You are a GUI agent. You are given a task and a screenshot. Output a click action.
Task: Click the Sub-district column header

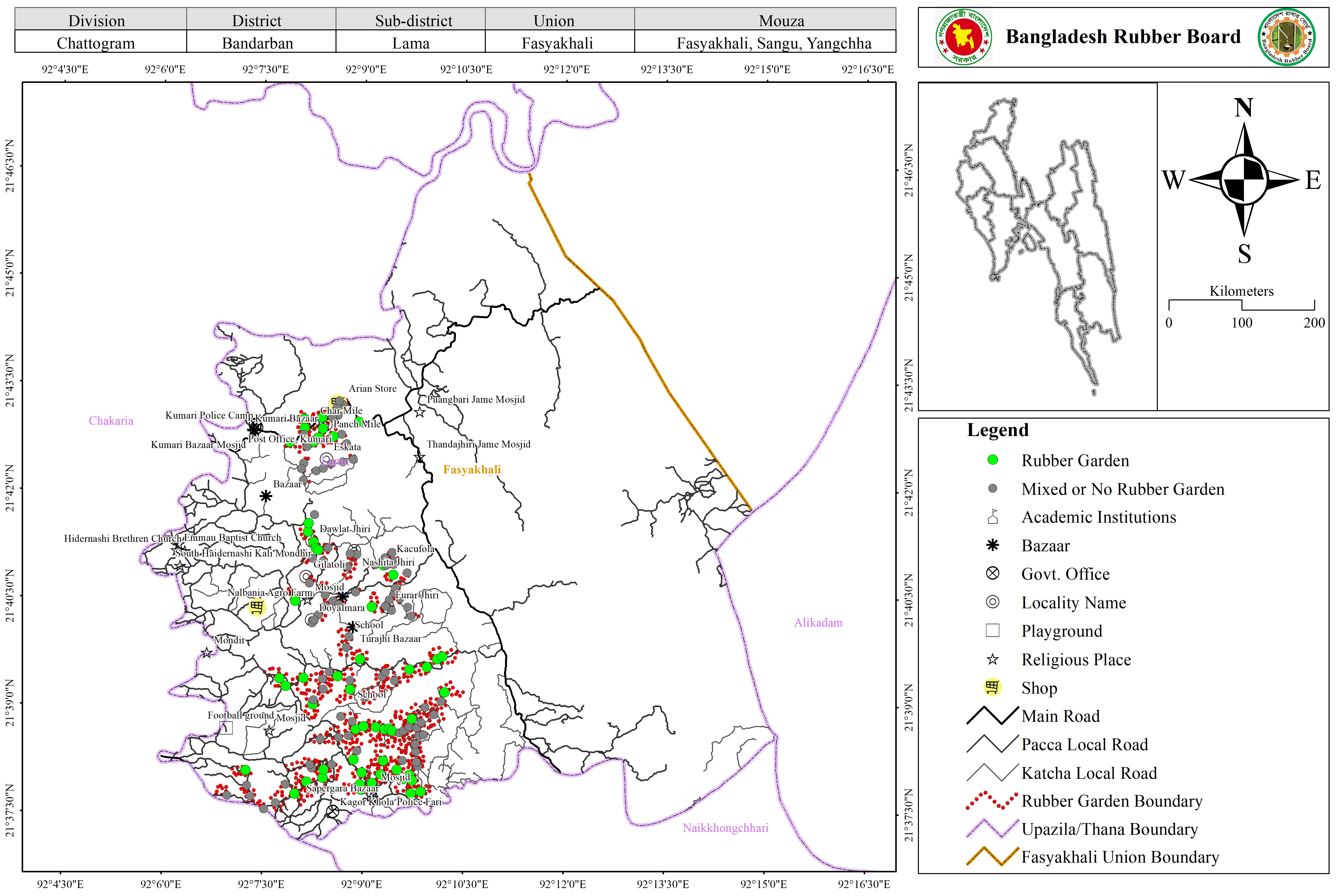point(413,21)
